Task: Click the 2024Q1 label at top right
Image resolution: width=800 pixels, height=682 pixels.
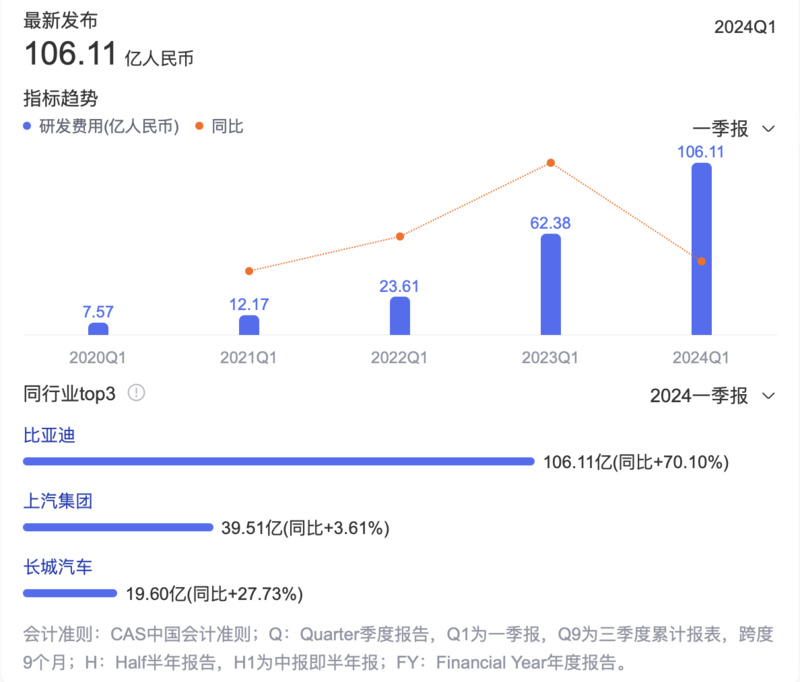Action: pyautogui.click(x=745, y=27)
